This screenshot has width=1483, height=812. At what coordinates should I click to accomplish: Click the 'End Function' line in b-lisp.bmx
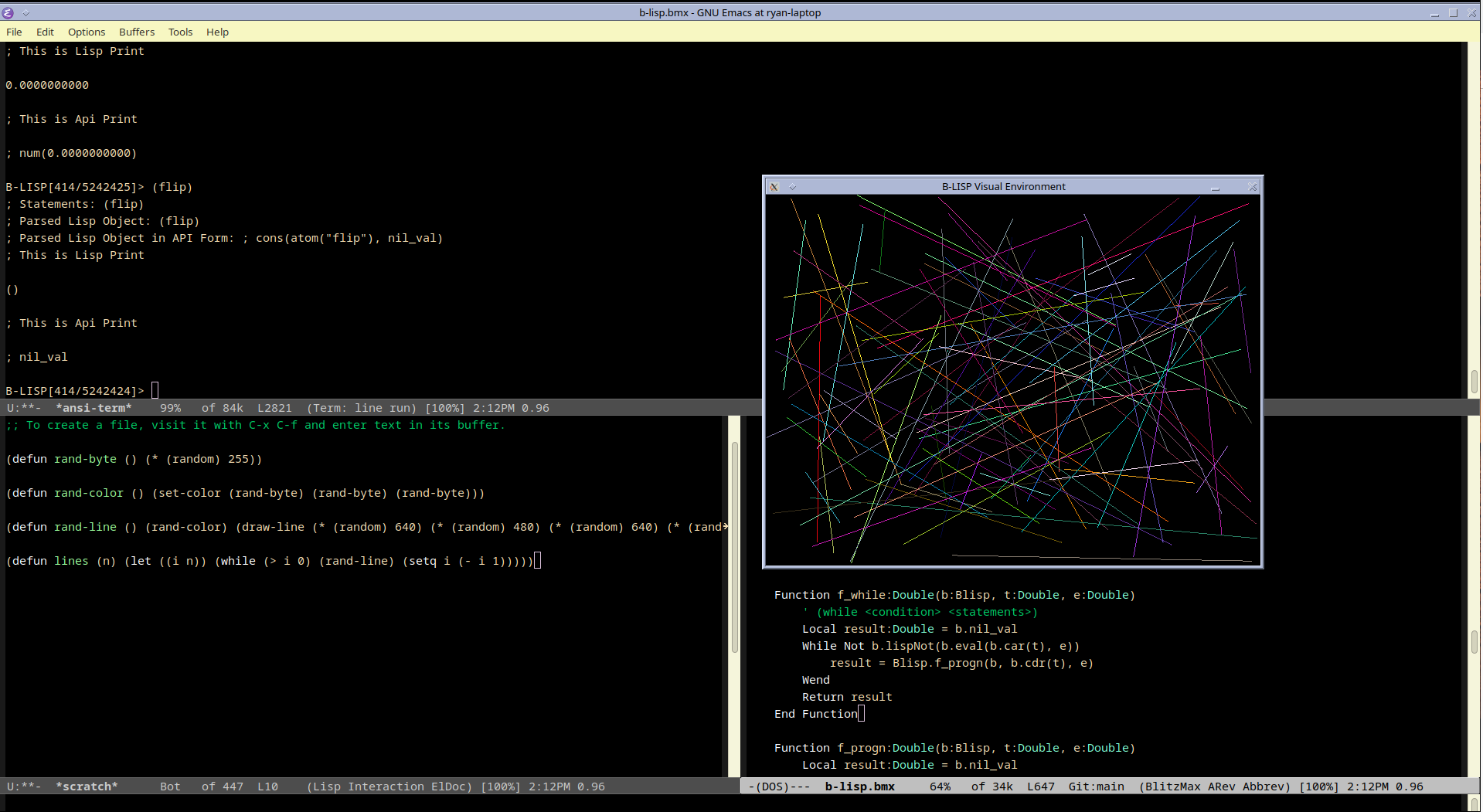(x=816, y=714)
